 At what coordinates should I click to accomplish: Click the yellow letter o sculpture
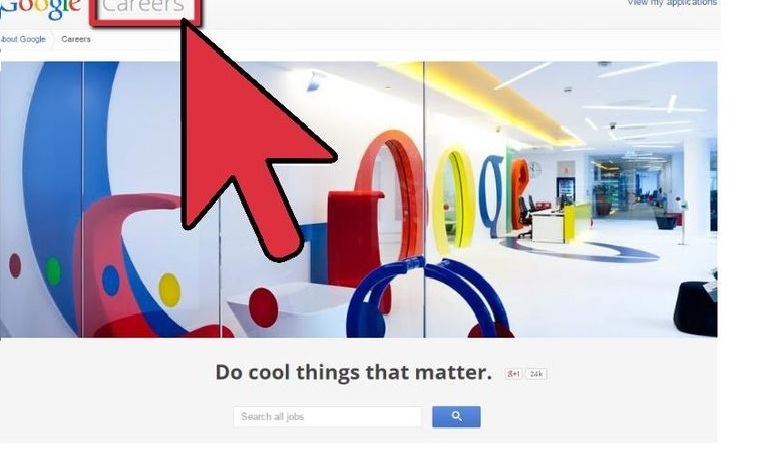click(454, 201)
